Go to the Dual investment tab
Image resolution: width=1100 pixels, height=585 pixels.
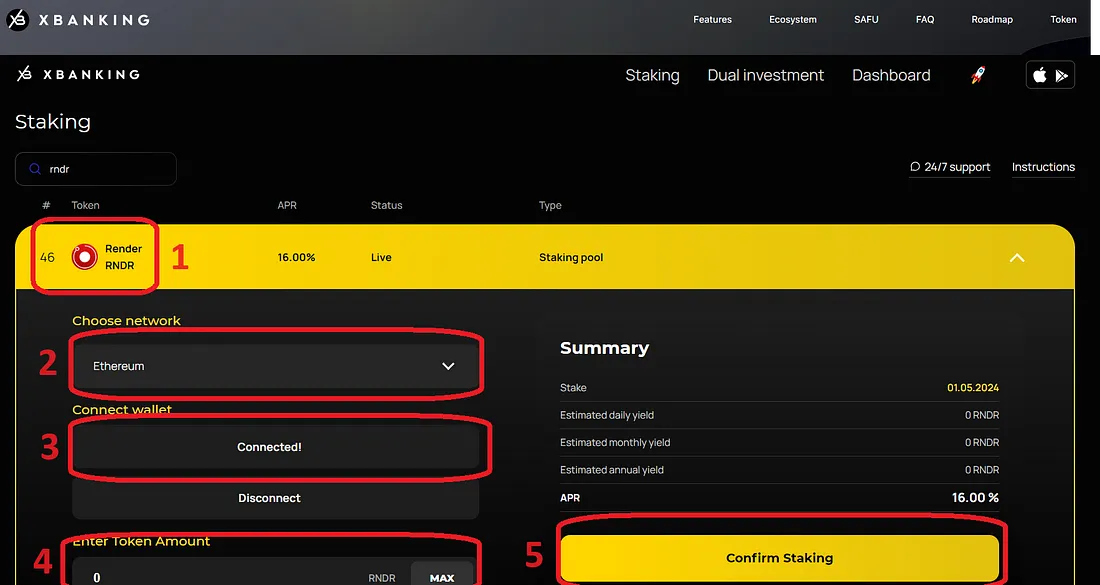[765, 75]
